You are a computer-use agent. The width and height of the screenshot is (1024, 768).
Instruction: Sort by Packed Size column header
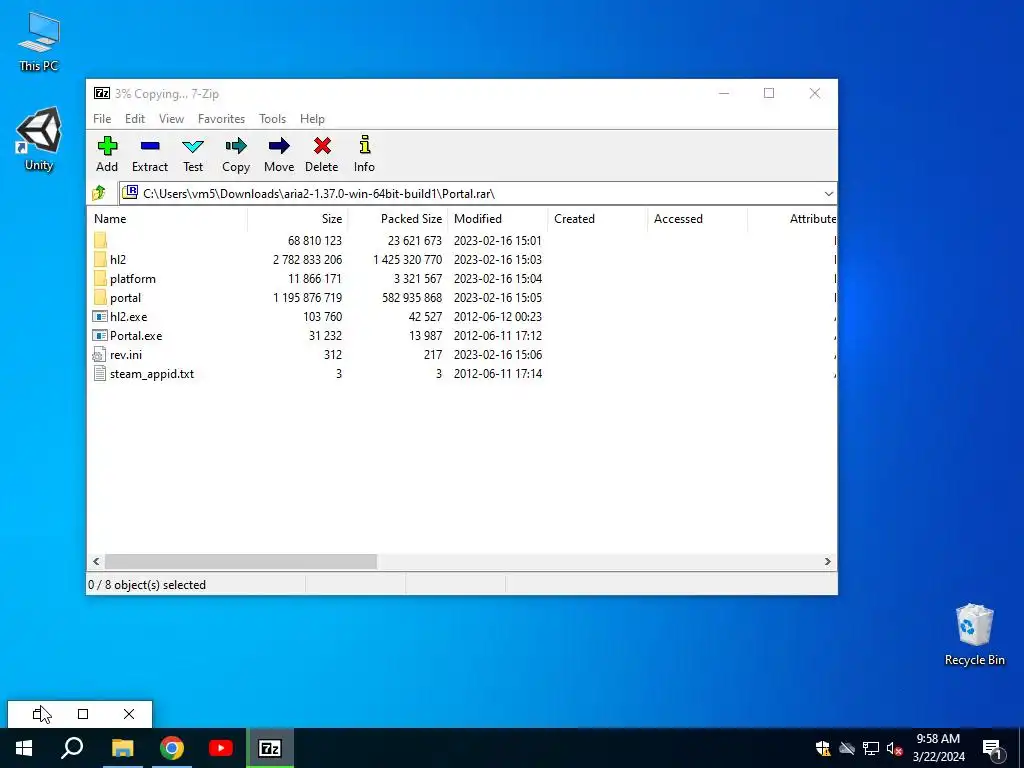click(398, 219)
